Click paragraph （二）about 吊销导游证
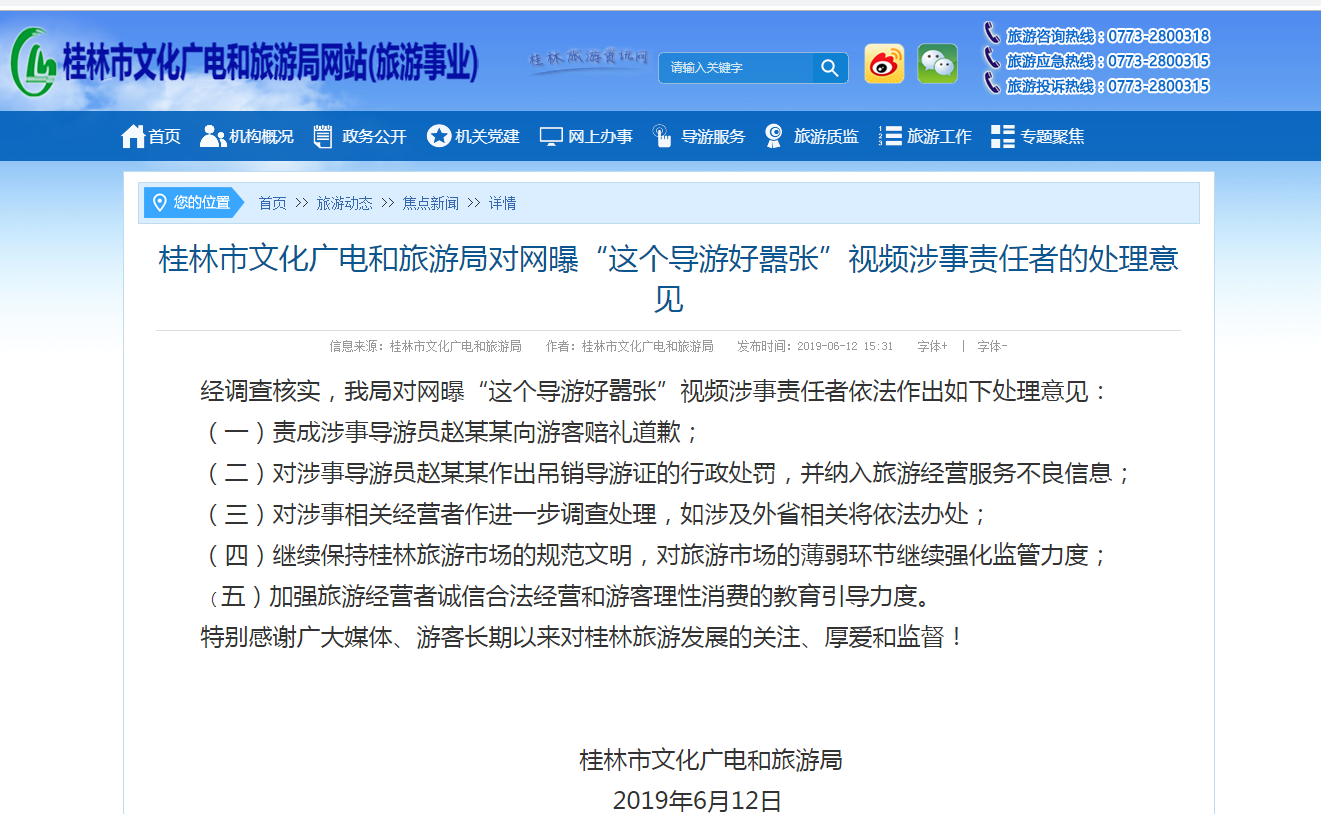The image size is (1321, 814). coord(667,473)
